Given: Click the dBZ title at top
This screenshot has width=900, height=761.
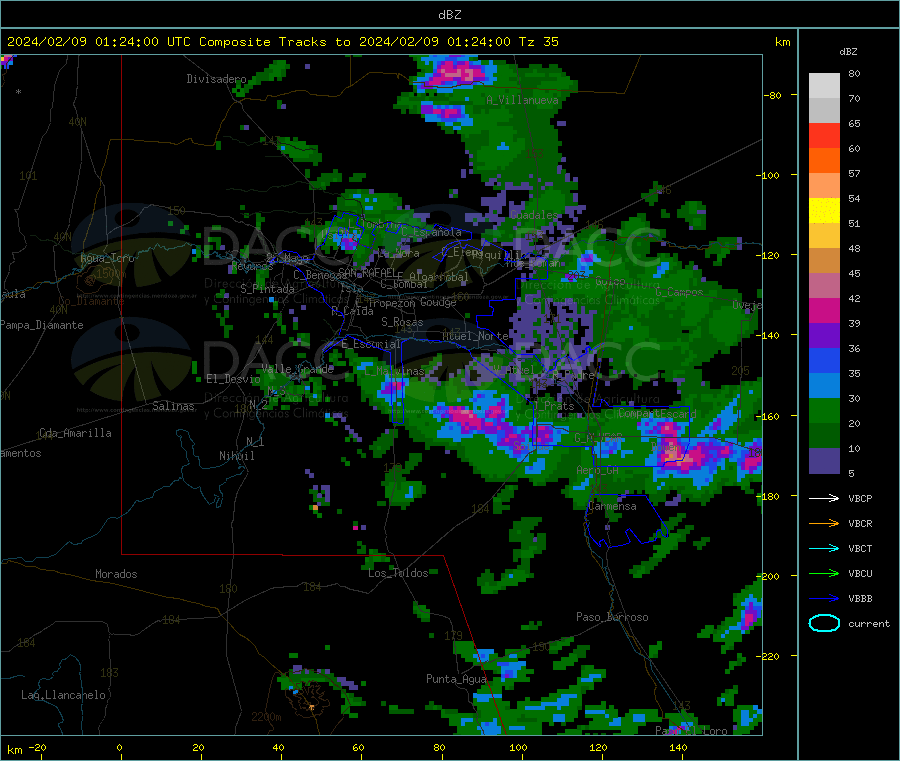Looking at the screenshot, I should (449, 15).
